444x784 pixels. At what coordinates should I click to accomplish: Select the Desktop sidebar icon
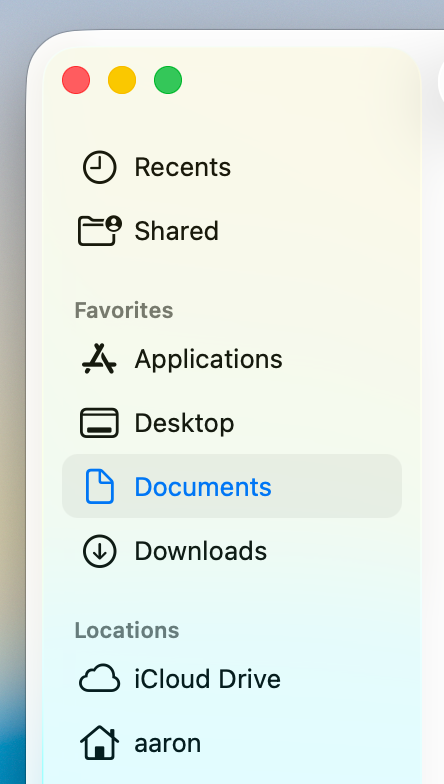pos(100,423)
